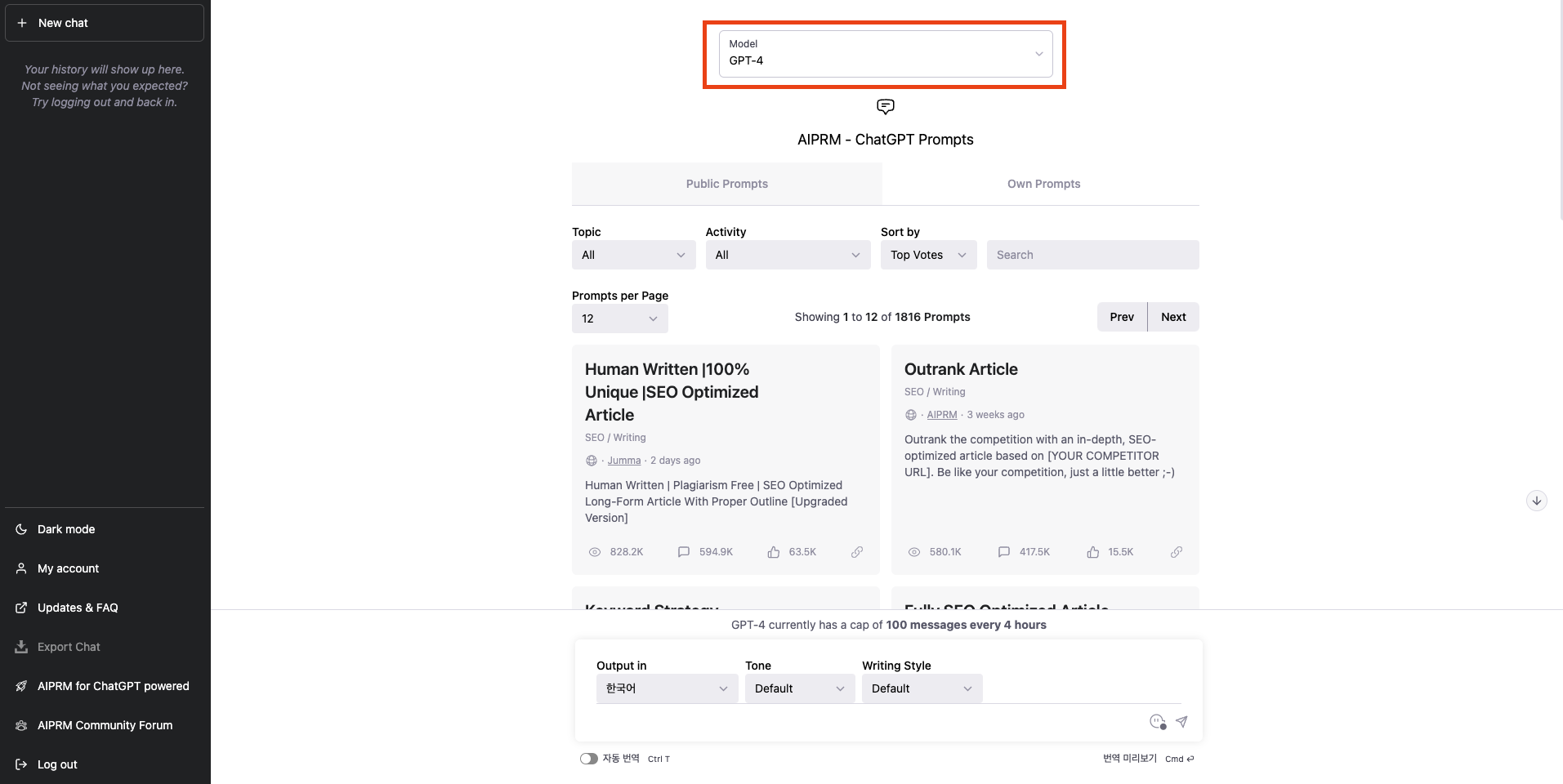Click thumbs-up icon on Outrank Article card
This screenshot has height=784, width=1563.
[x=1093, y=552]
